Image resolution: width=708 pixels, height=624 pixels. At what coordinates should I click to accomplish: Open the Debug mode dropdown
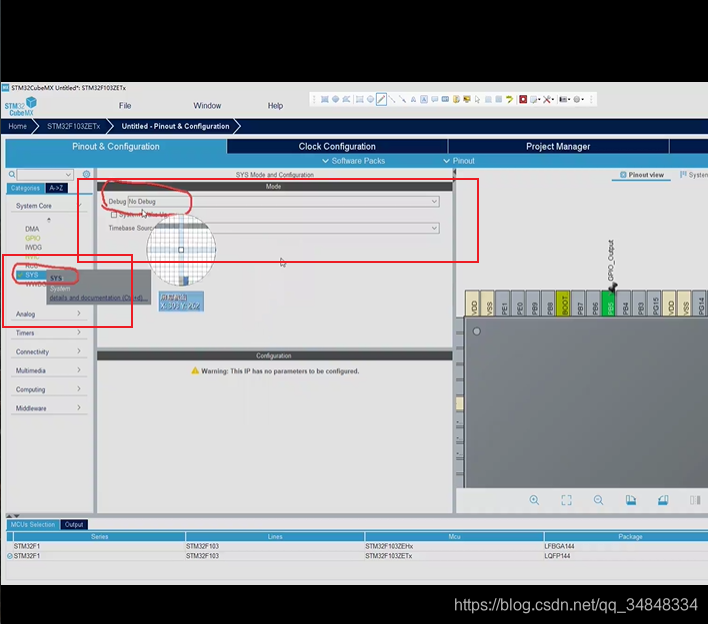pyautogui.click(x=284, y=201)
